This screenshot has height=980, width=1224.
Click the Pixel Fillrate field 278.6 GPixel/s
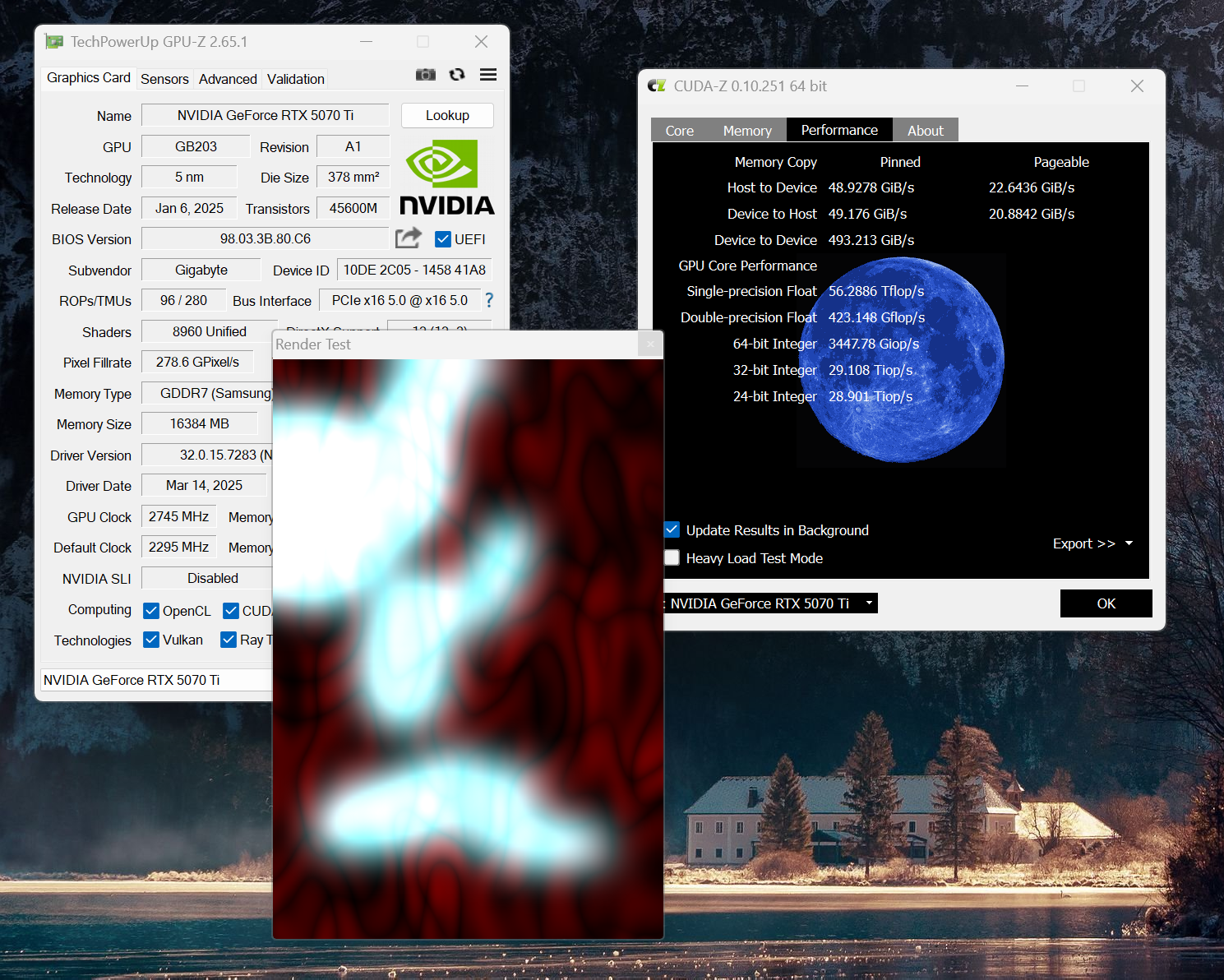click(197, 362)
